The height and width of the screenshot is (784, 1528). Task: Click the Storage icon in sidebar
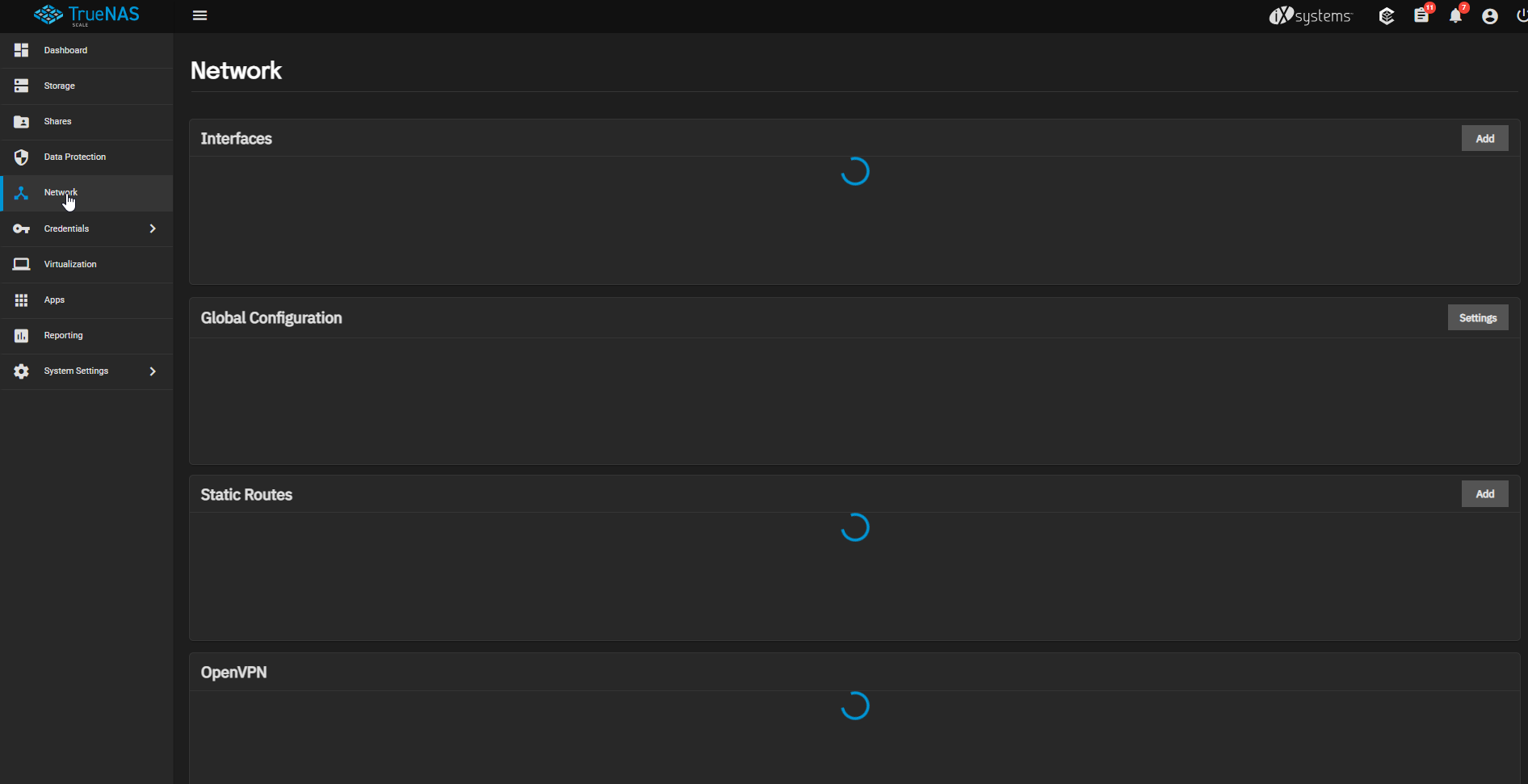point(22,86)
